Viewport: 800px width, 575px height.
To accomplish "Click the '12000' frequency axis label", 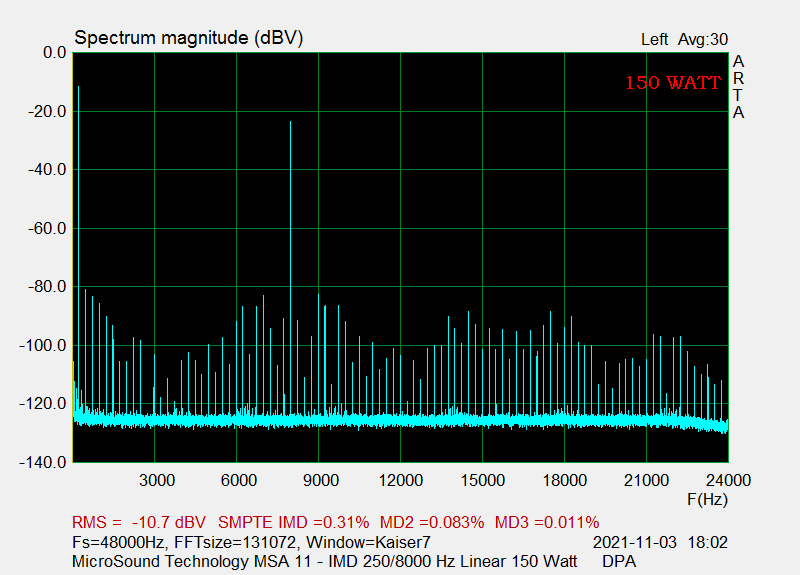I will (x=401, y=480).
